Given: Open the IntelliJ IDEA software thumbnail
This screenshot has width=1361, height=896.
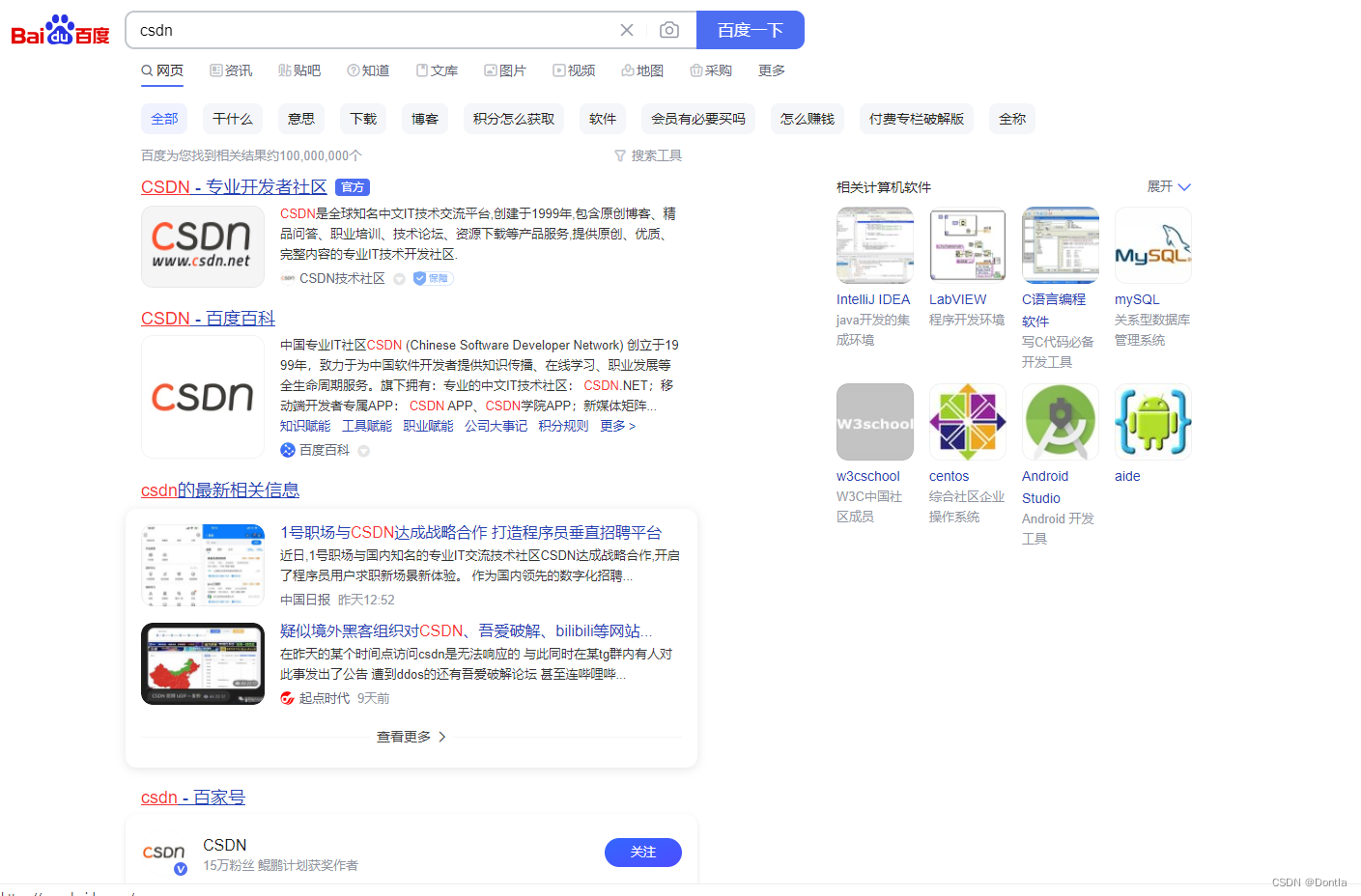Looking at the screenshot, I should pyautogui.click(x=875, y=245).
